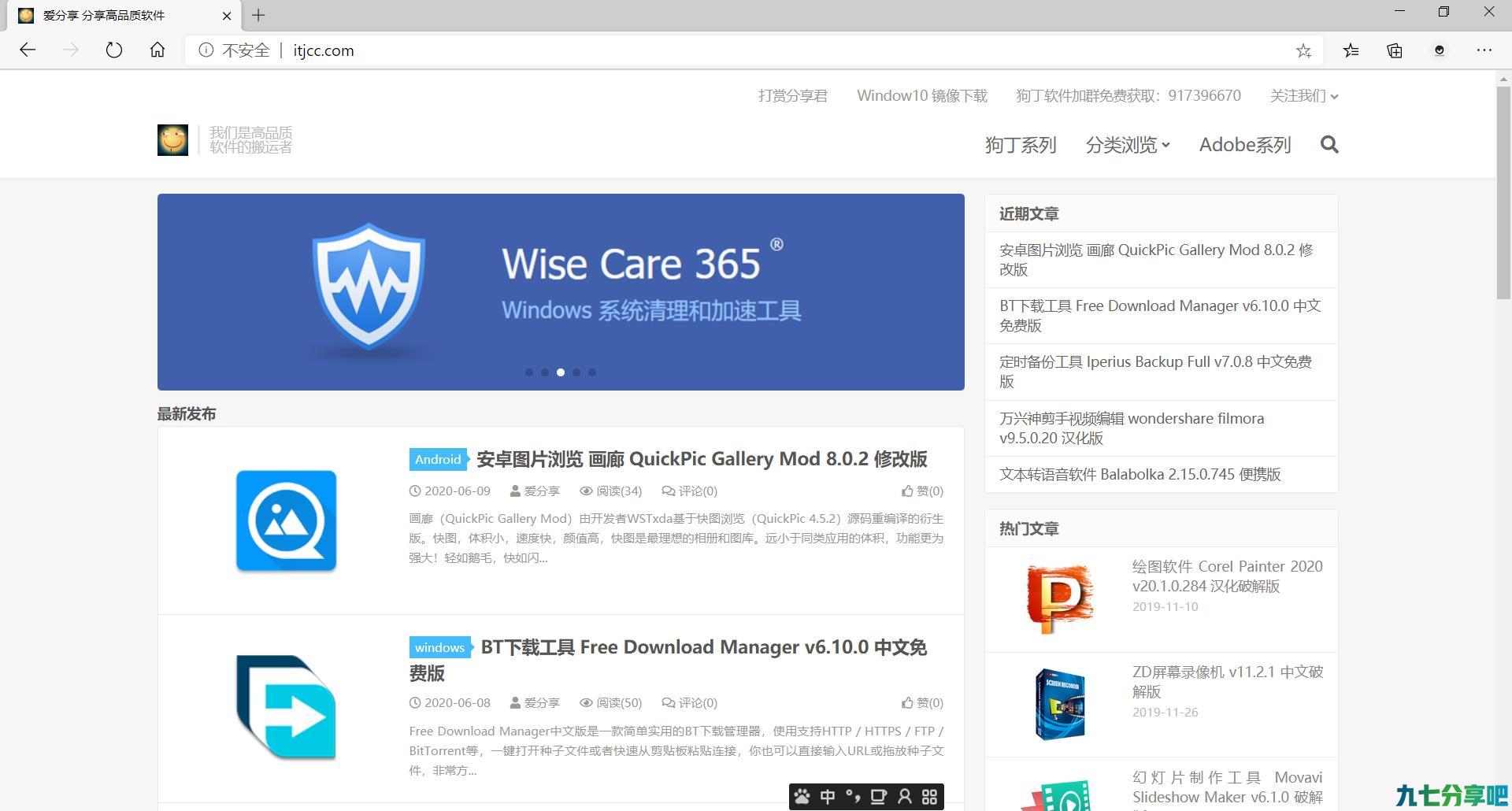Screen dimensions: 1512x811
Task: Open recent post 万兴神剪手 wondershare filmora
Action: pos(1132,428)
